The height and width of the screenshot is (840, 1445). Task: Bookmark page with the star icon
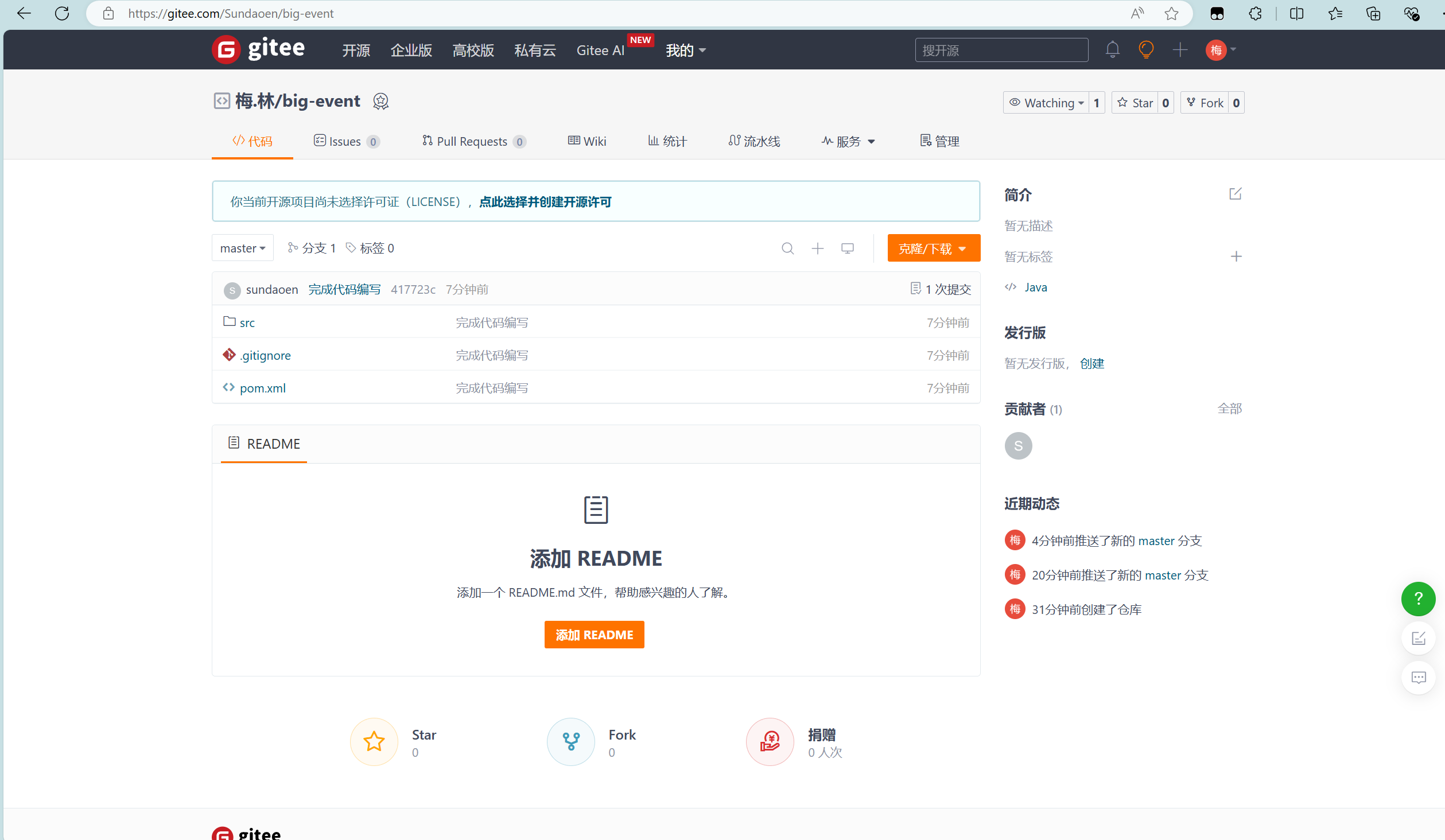[x=1171, y=13]
